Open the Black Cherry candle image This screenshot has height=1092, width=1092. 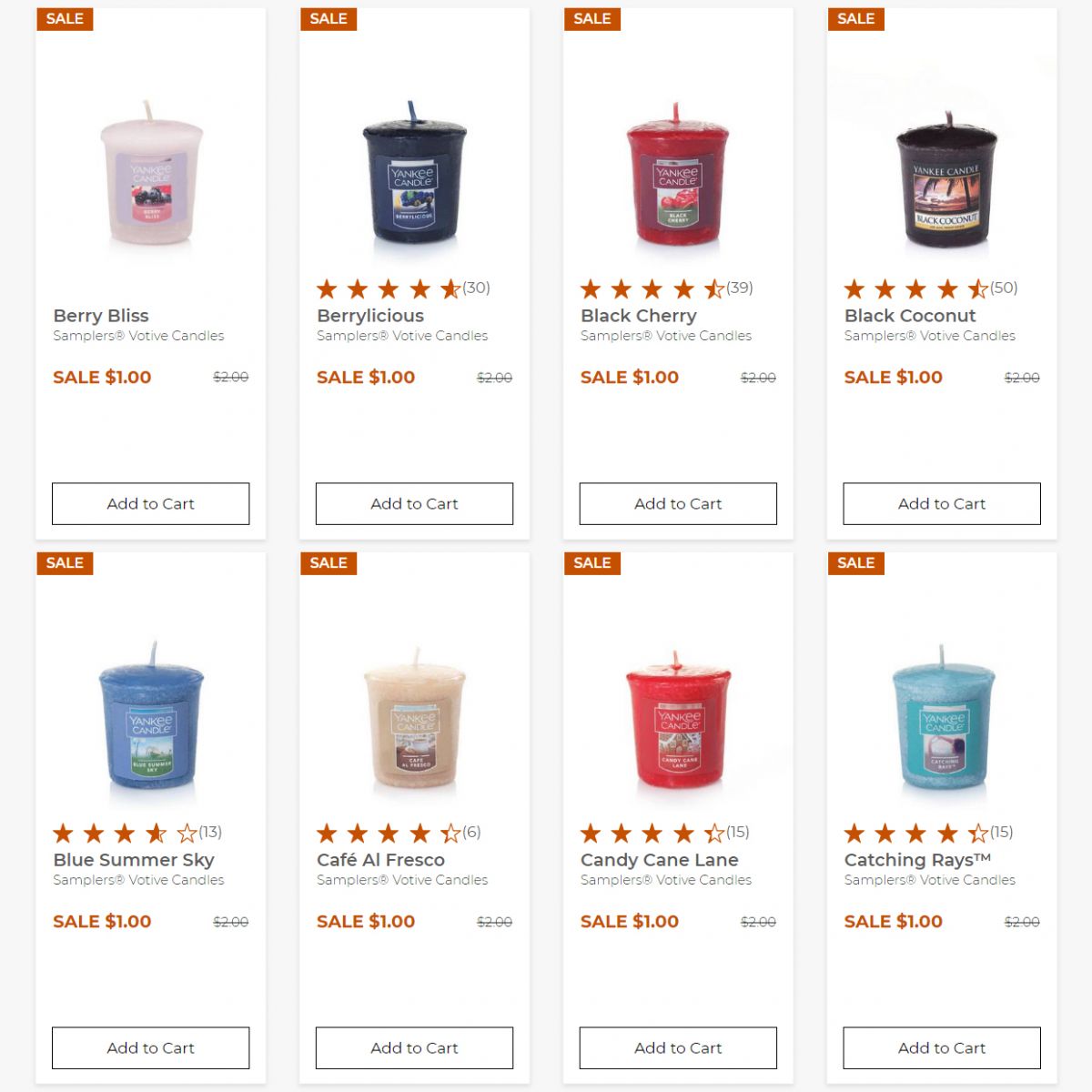[x=677, y=173]
